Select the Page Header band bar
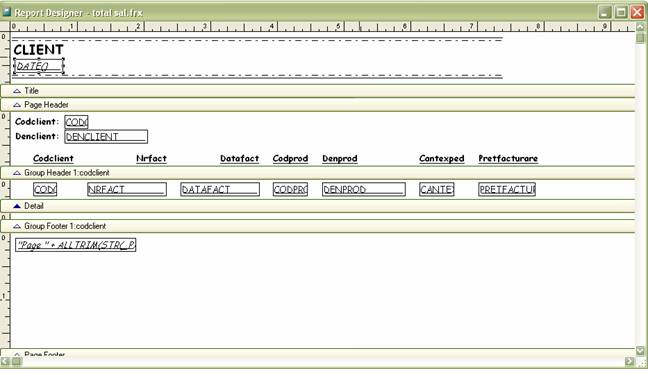The width and height of the screenshot is (648, 369). [x=318, y=105]
